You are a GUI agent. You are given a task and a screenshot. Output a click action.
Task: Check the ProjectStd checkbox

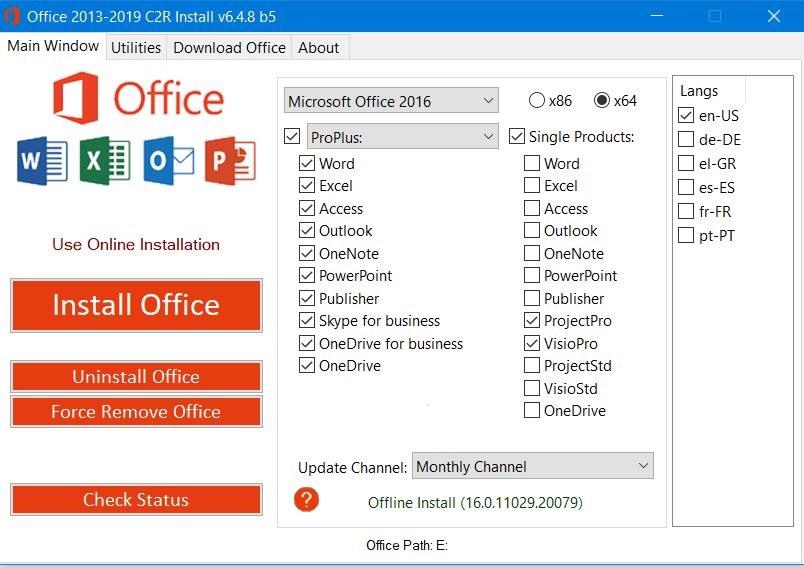pyautogui.click(x=532, y=366)
